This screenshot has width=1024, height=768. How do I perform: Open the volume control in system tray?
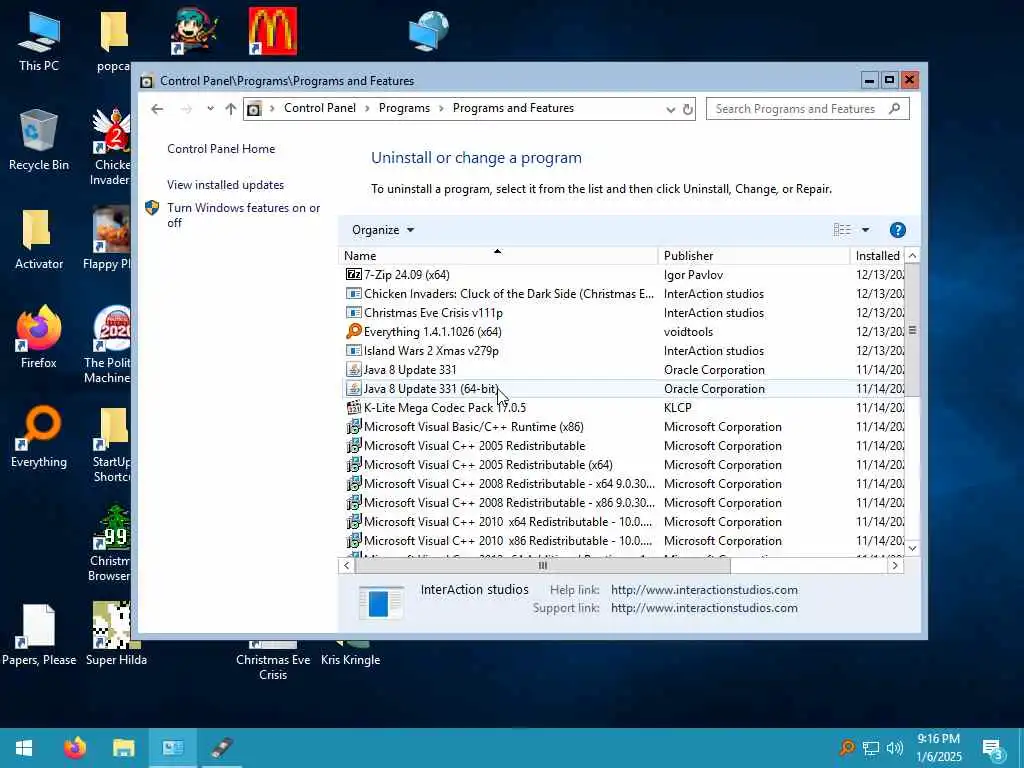point(895,748)
